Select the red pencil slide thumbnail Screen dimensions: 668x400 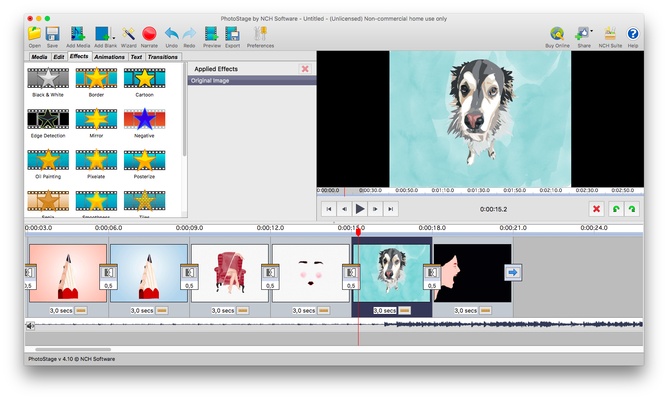(68, 273)
